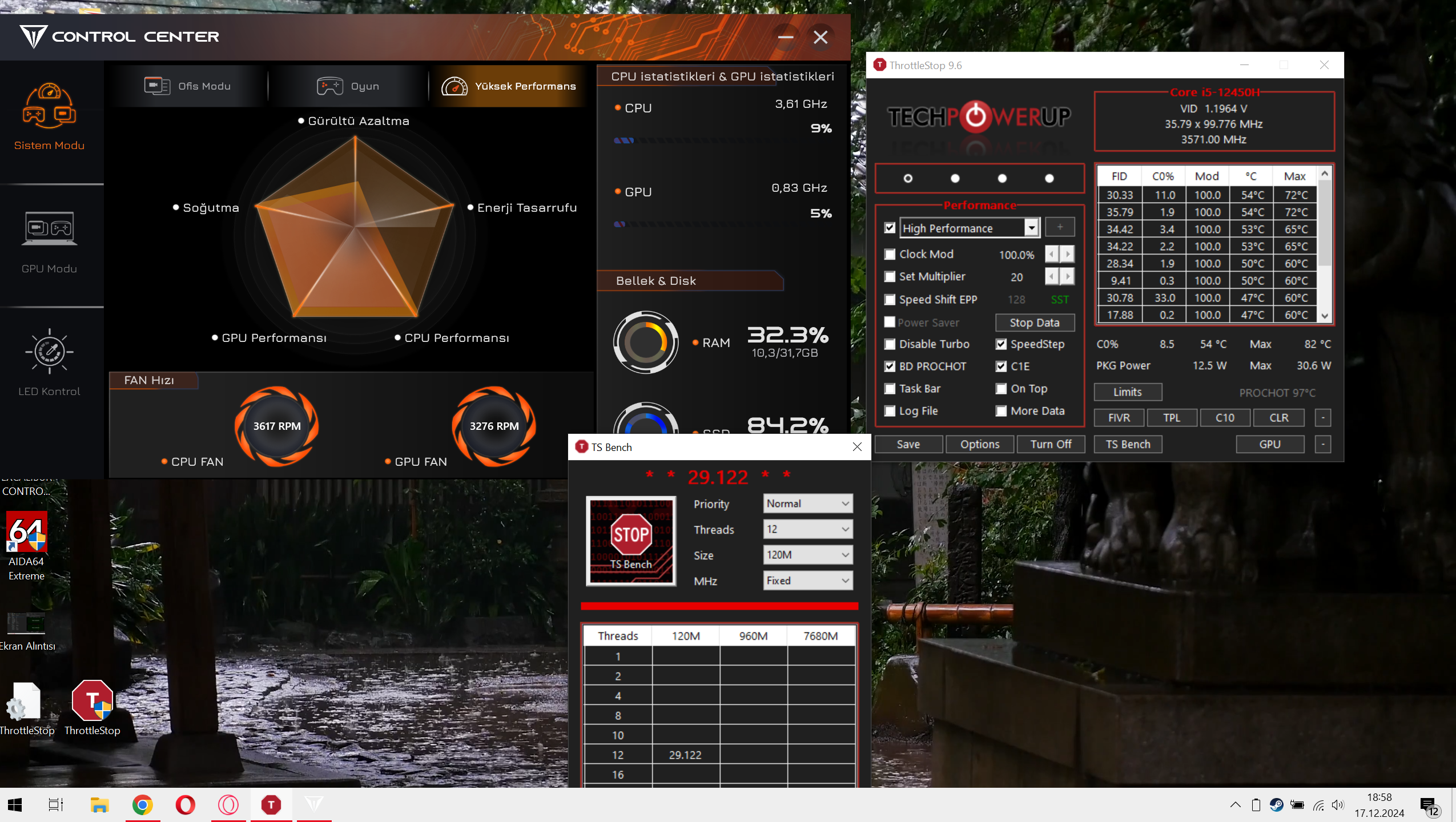Uncheck the SpeedStep checkbox
The image size is (1456, 822).
1001,344
